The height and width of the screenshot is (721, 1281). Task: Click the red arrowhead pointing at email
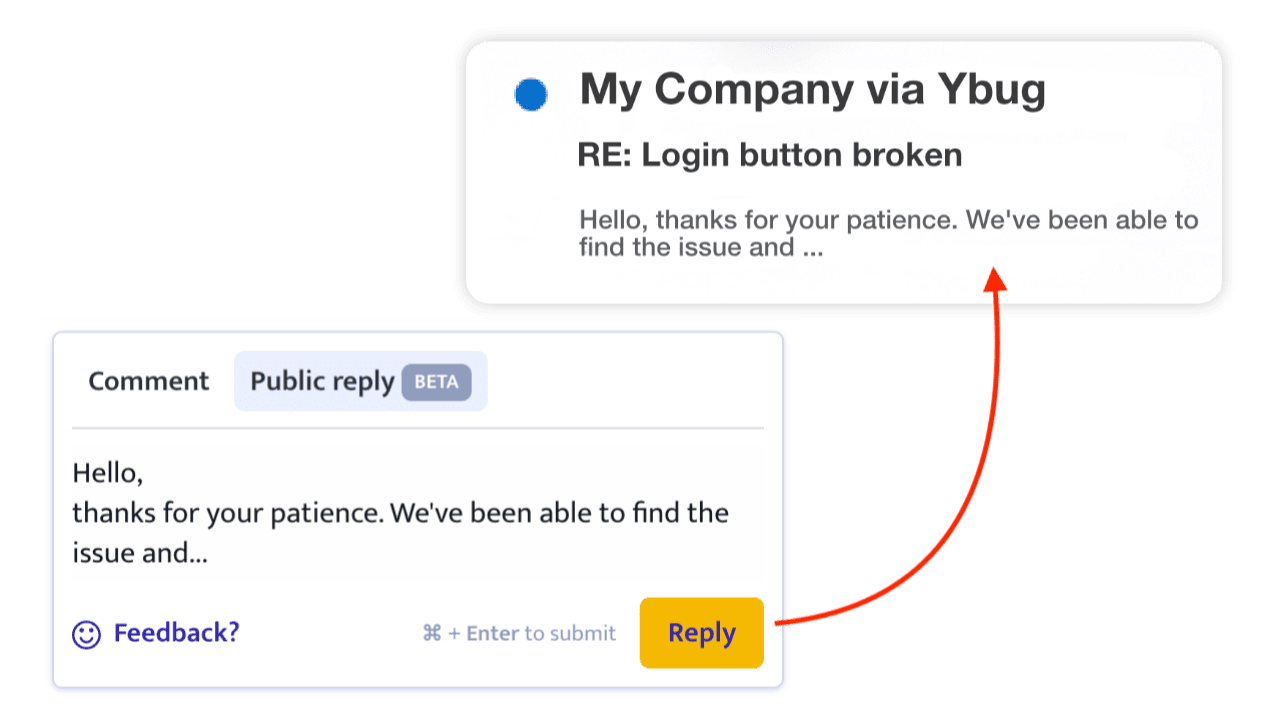click(995, 278)
